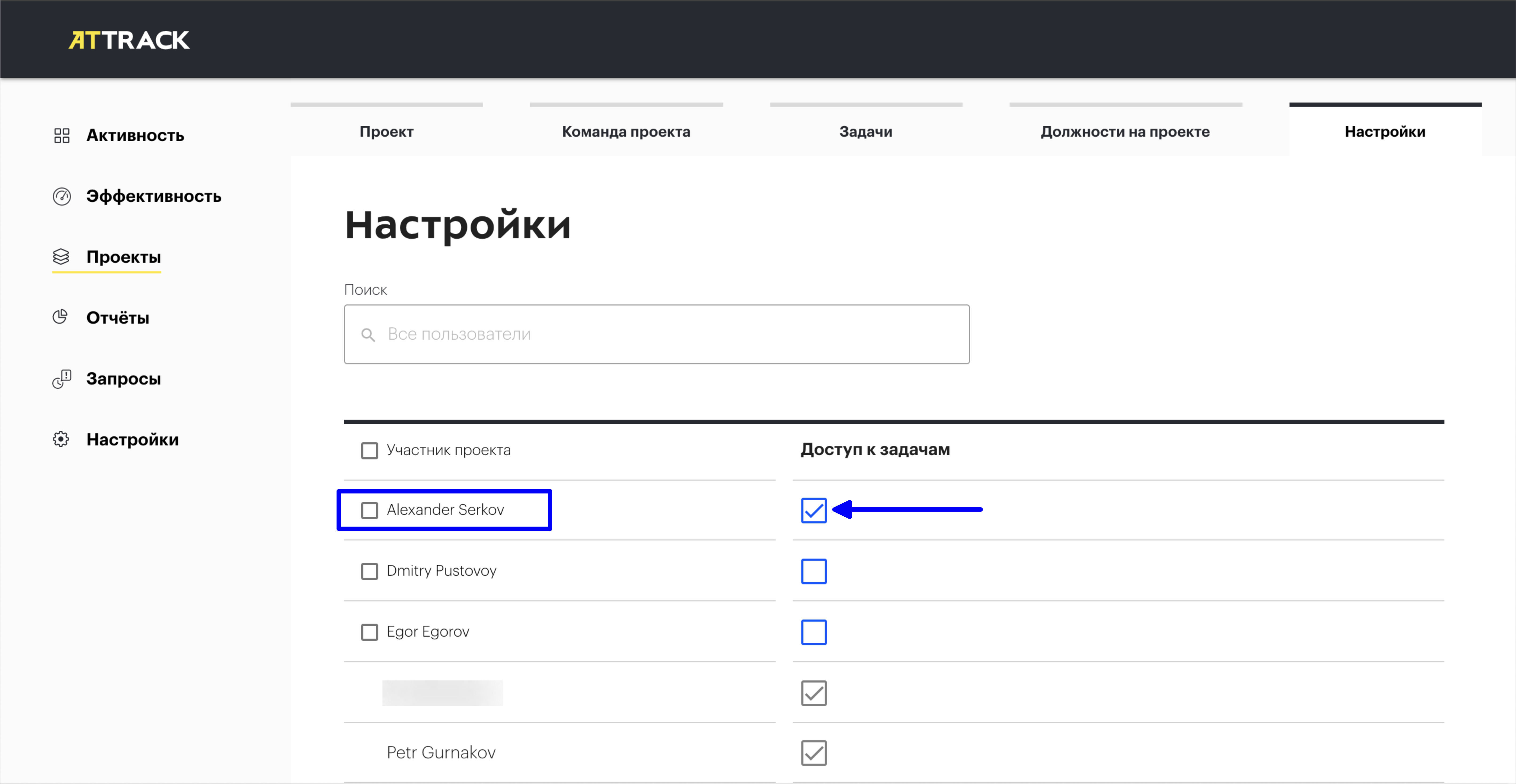Image resolution: width=1516 pixels, height=784 pixels.
Task: Click the ATTRACK logo
Action: 129,40
